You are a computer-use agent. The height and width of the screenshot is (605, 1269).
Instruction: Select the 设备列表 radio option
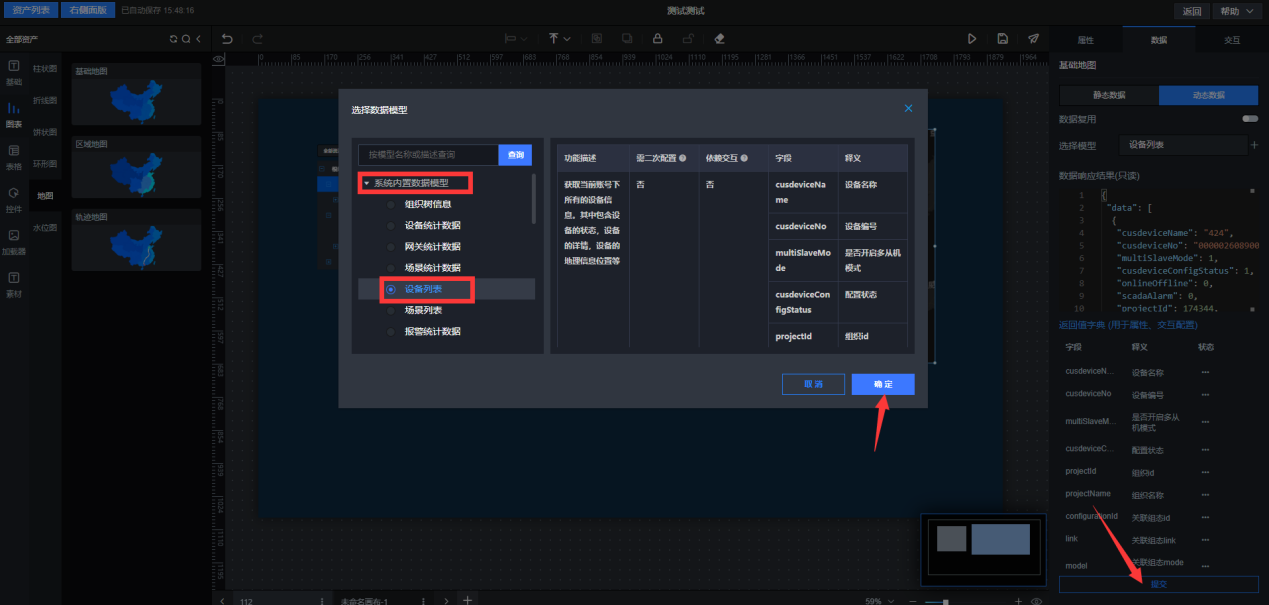click(391, 289)
